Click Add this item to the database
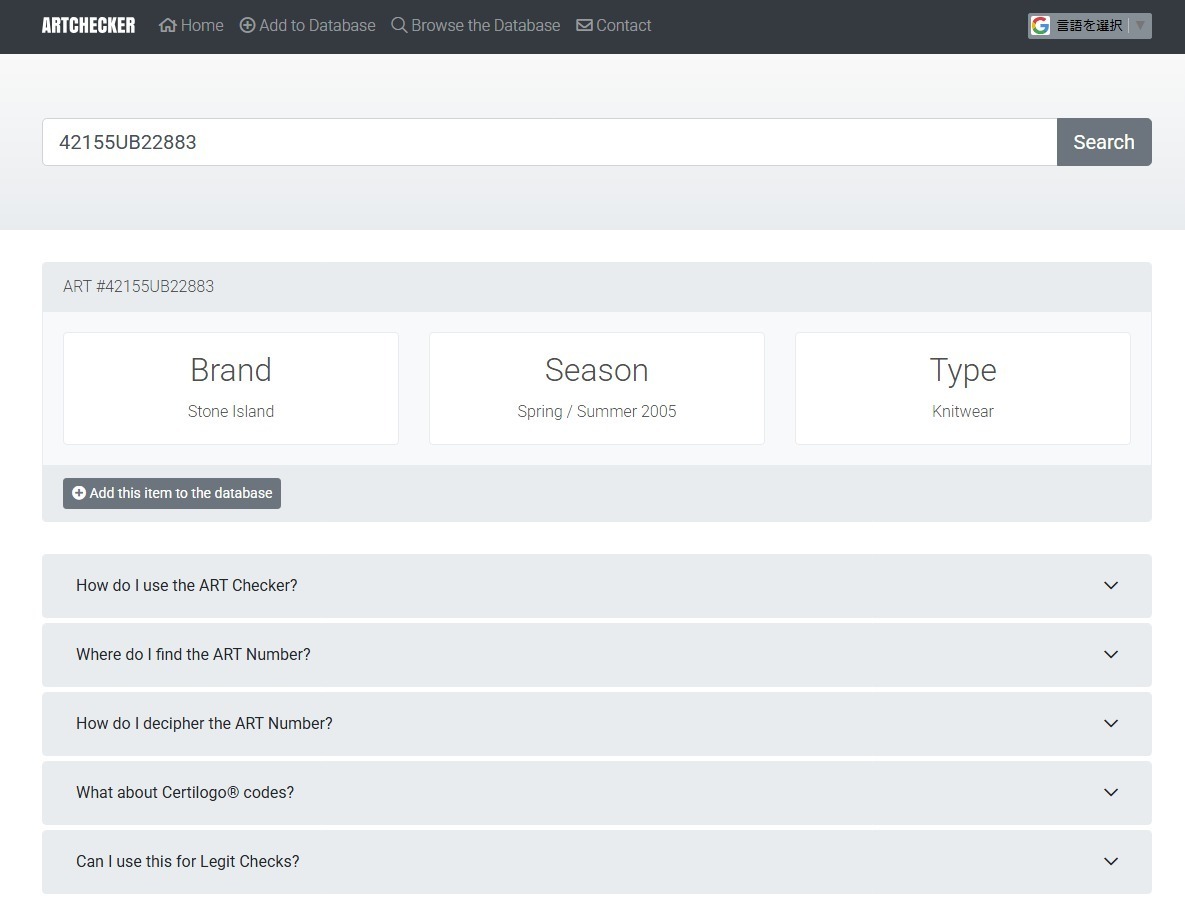Viewport: 1185px width, 912px height. pyautogui.click(x=172, y=493)
